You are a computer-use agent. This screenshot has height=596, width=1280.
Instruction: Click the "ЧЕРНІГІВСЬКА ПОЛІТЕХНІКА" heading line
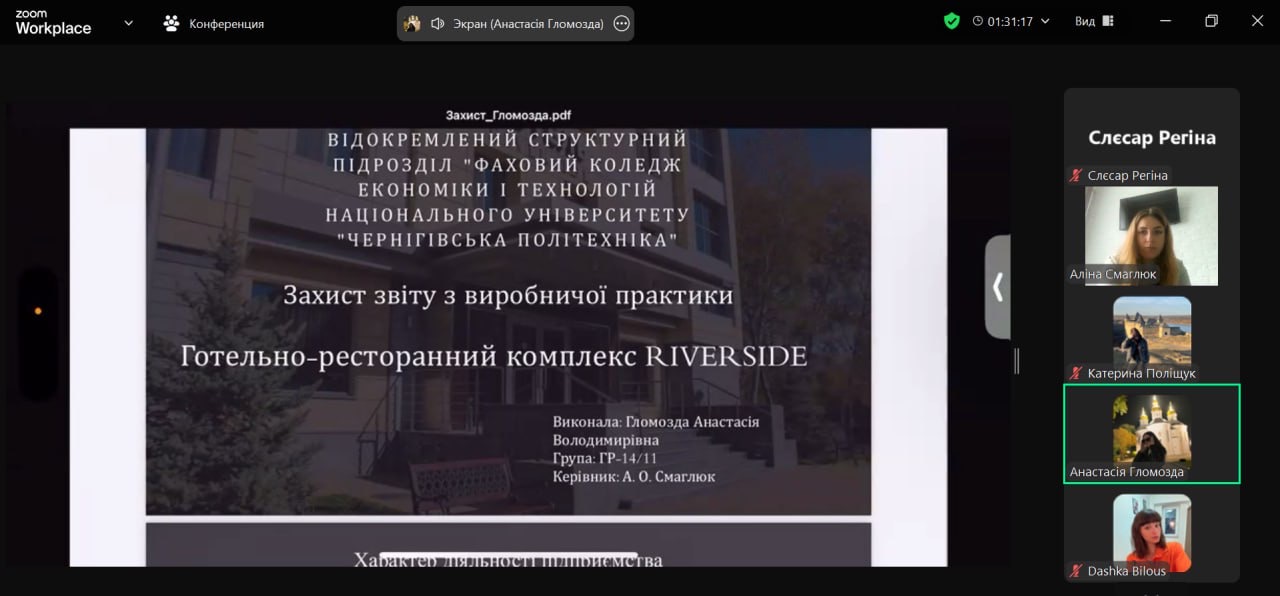tap(507, 240)
